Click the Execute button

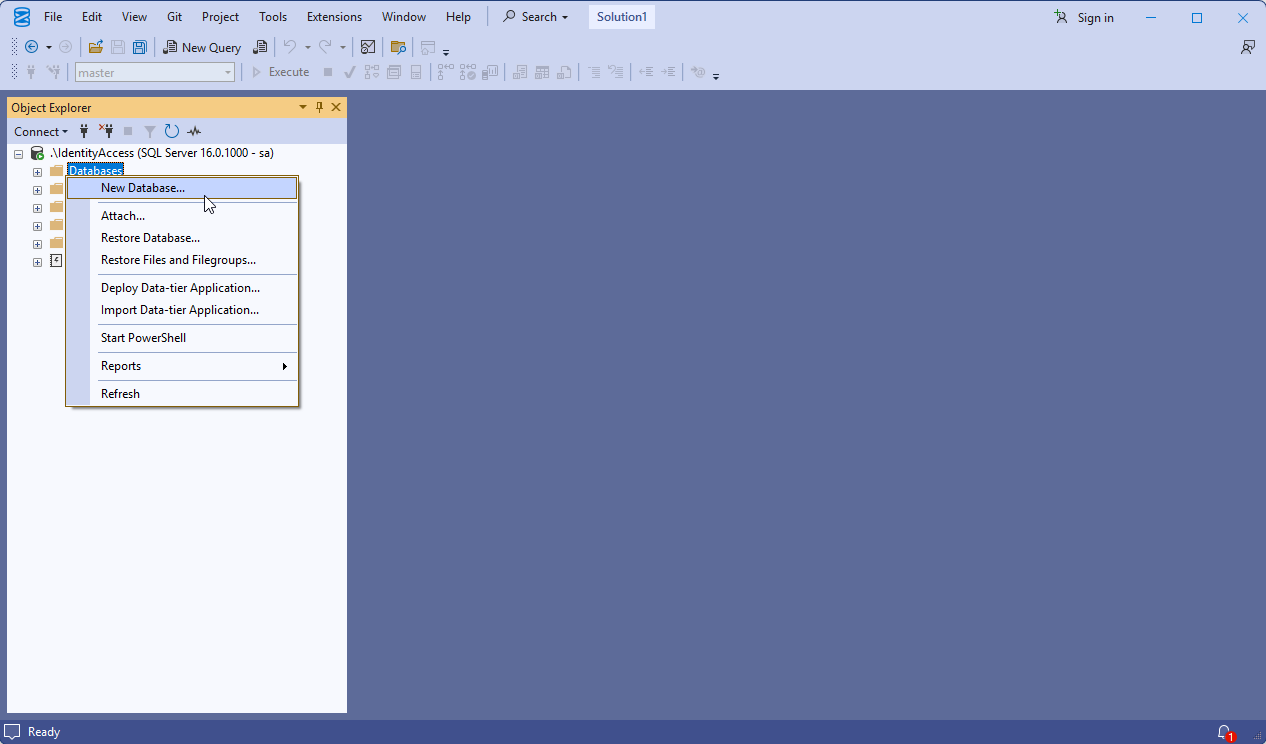point(280,72)
